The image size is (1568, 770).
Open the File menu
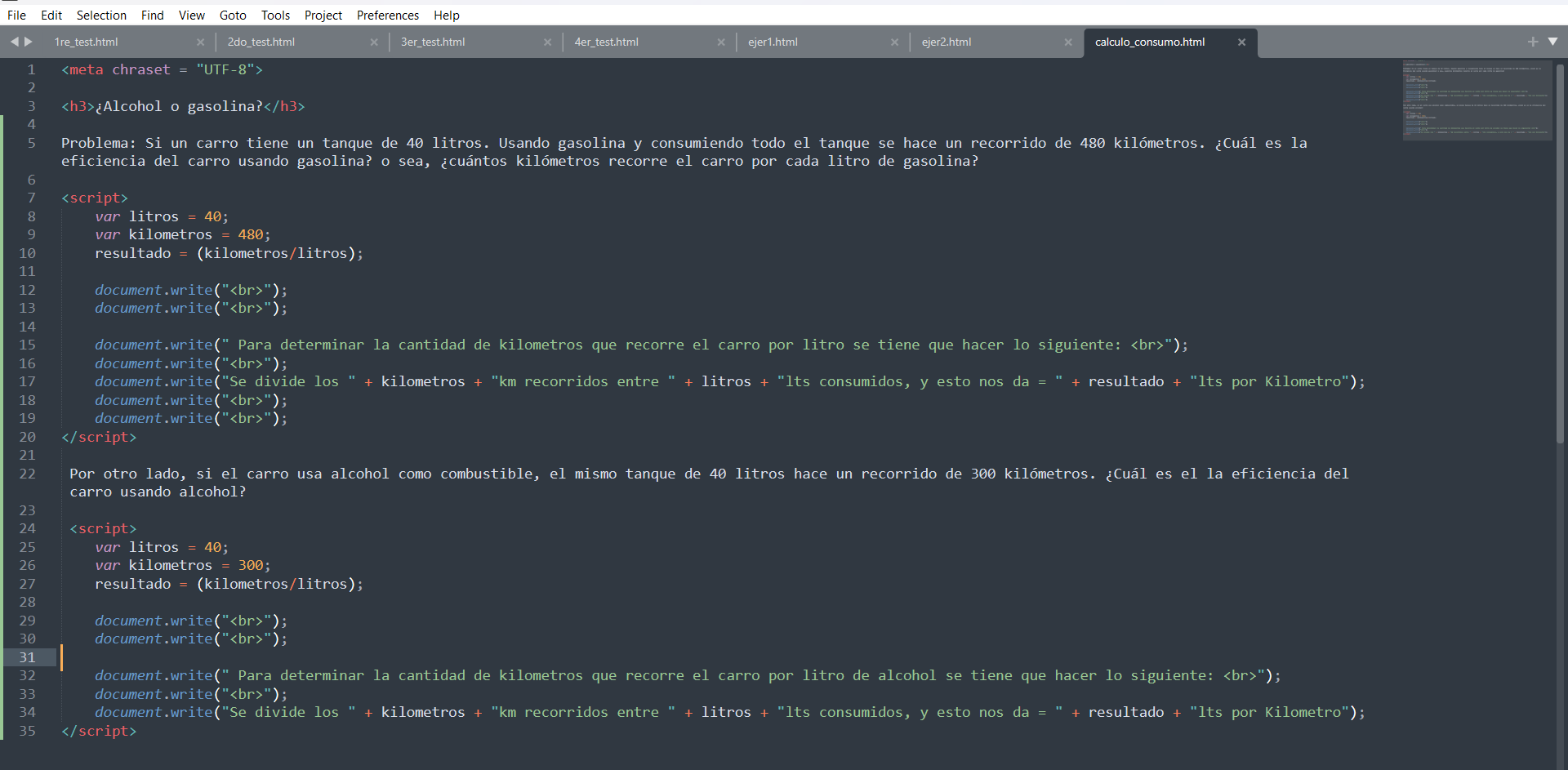[x=16, y=15]
